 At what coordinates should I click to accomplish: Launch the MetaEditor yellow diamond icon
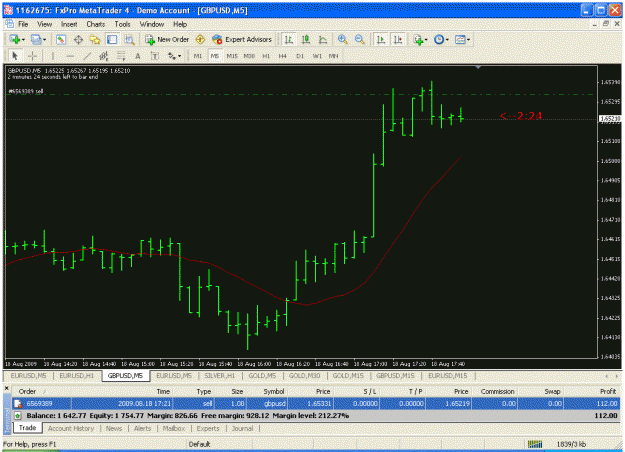(200, 39)
